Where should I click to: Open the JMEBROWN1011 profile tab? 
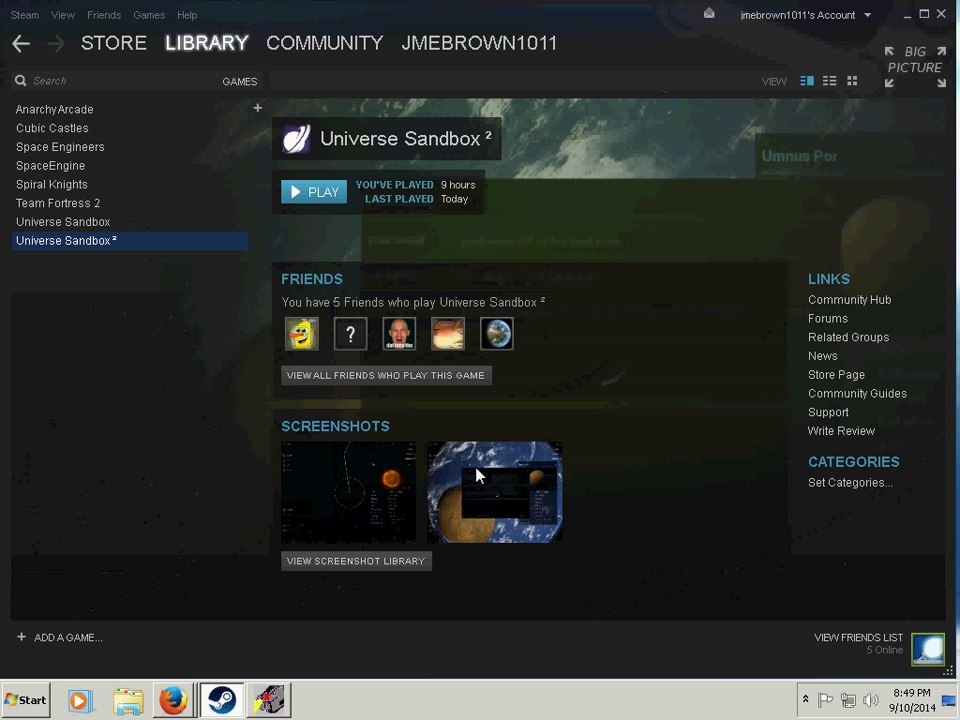point(479,43)
